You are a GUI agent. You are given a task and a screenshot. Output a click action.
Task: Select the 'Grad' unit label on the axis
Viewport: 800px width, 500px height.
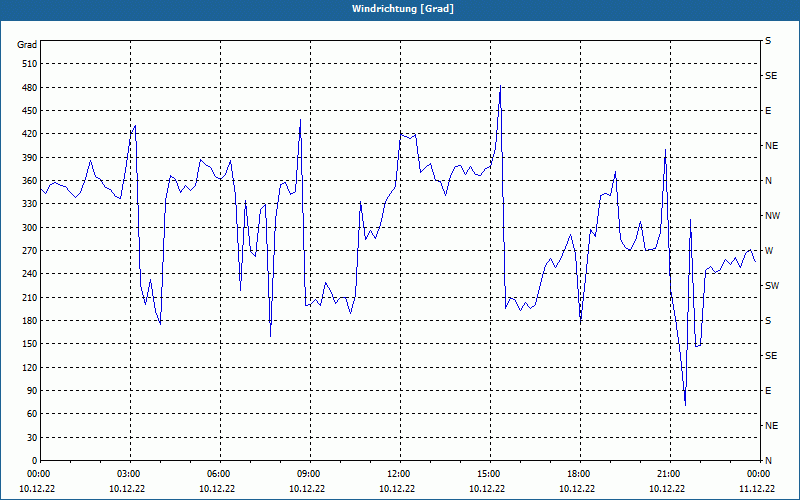(27, 45)
